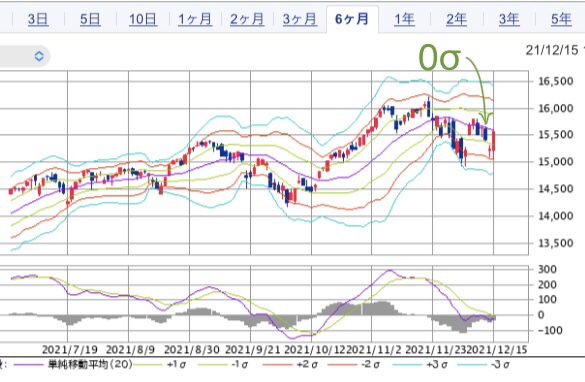Switch chart range to 1ヶ月

click(195, 19)
